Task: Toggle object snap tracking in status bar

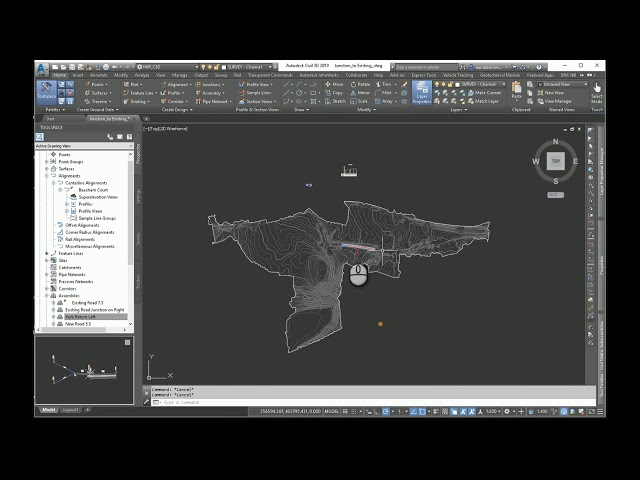Action: pos(413,411)
